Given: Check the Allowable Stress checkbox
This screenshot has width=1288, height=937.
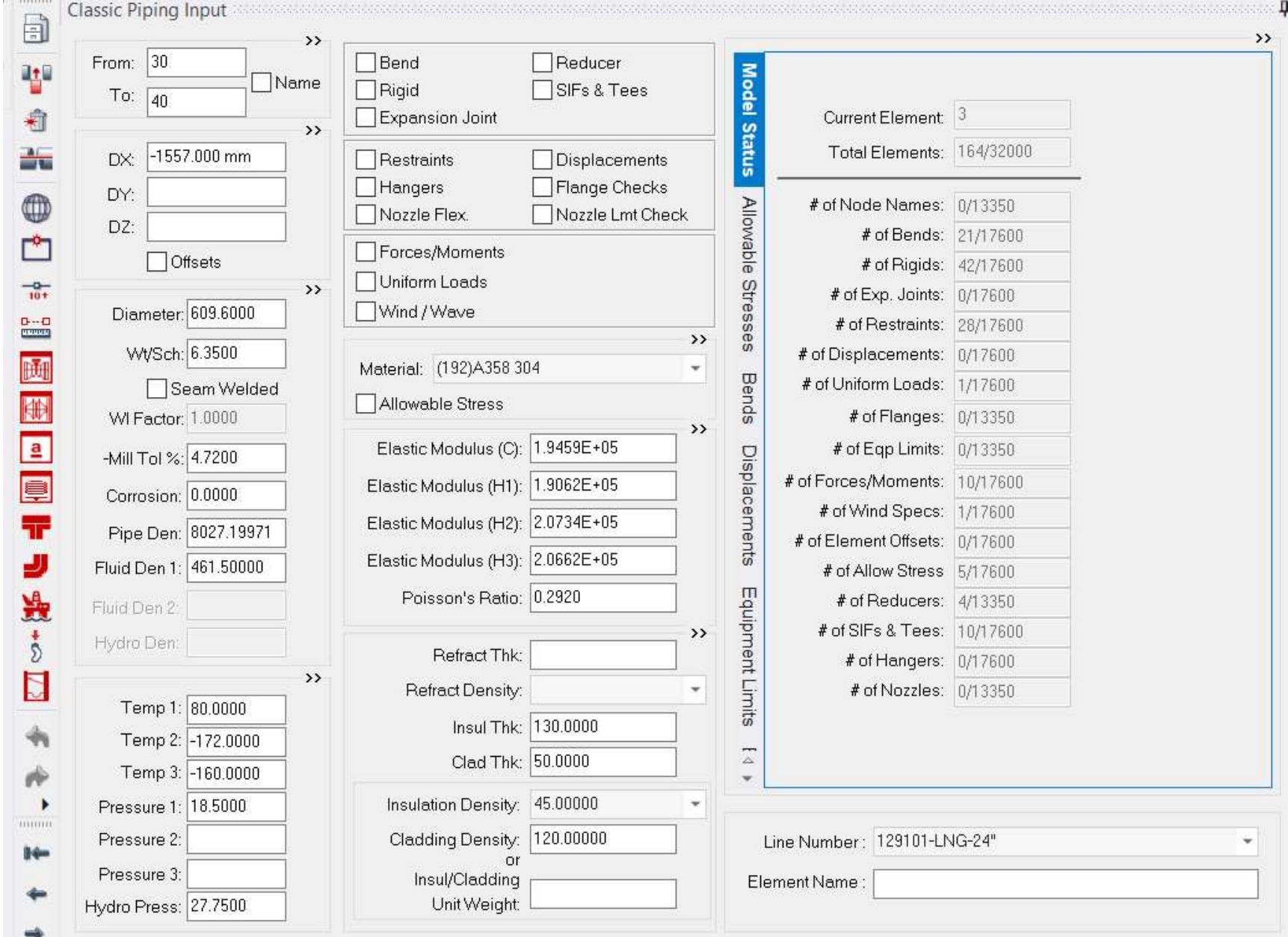Looking at the screenshot, I should click(366, 404).
